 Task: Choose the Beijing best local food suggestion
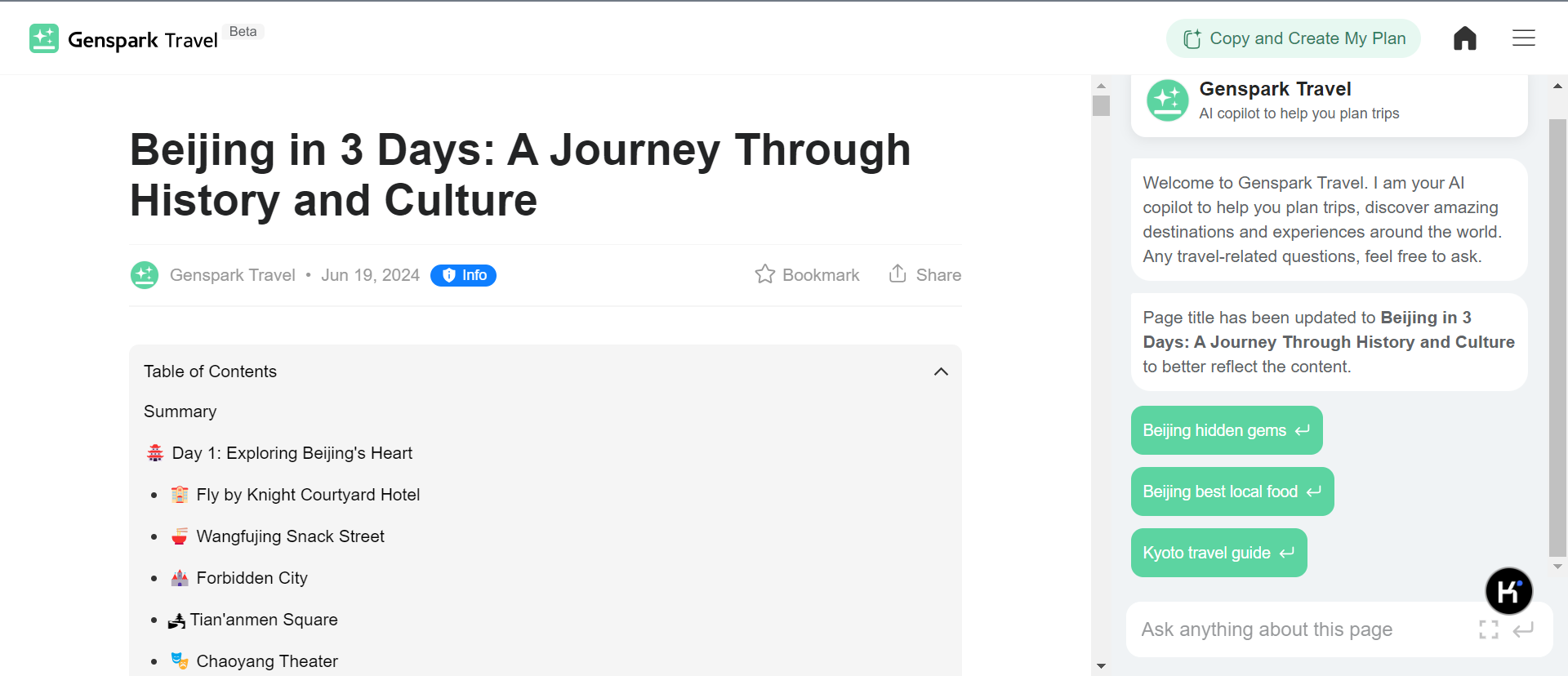[1232, 491]
